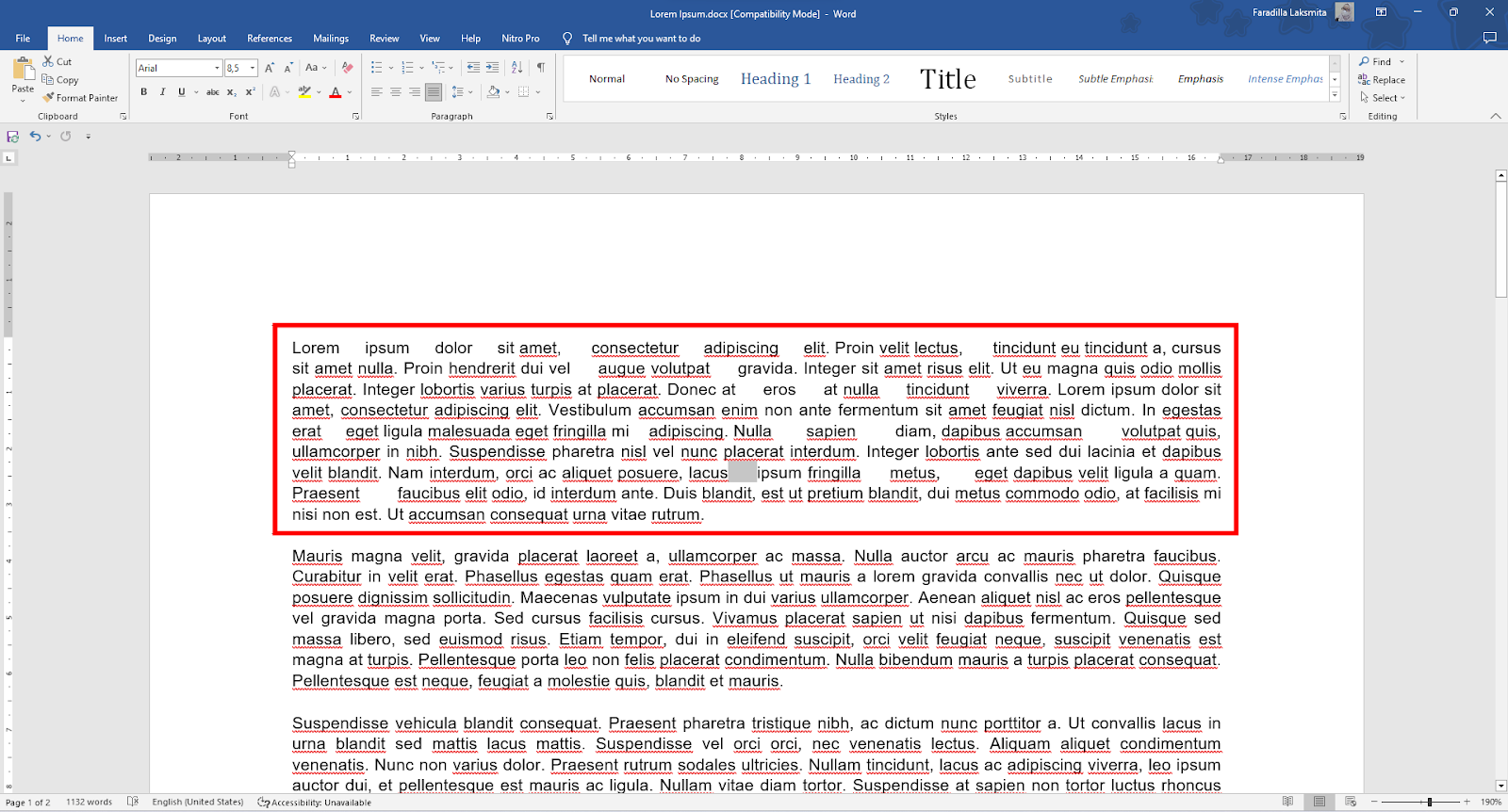1508x812 pixels.
Task: Apply superscript formatting
Action: pos(250,92)
